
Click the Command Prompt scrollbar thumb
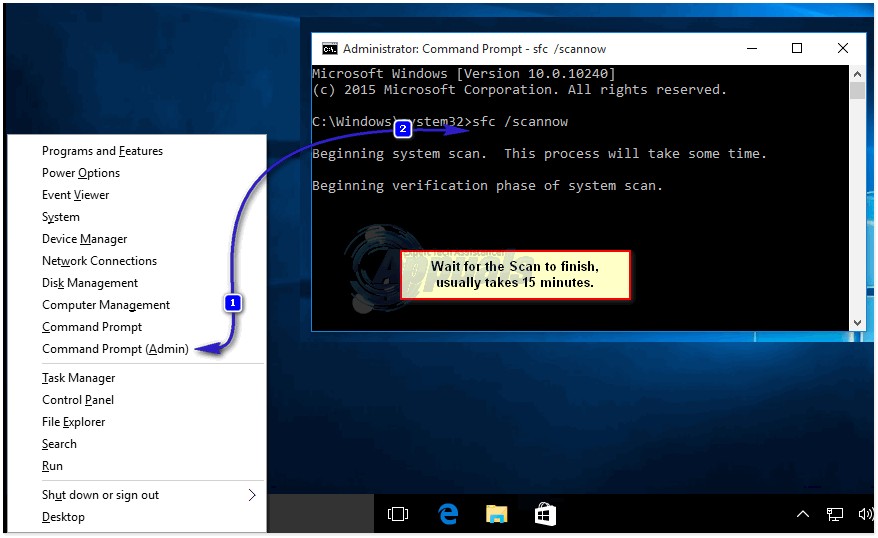click(x=857, y=91)
